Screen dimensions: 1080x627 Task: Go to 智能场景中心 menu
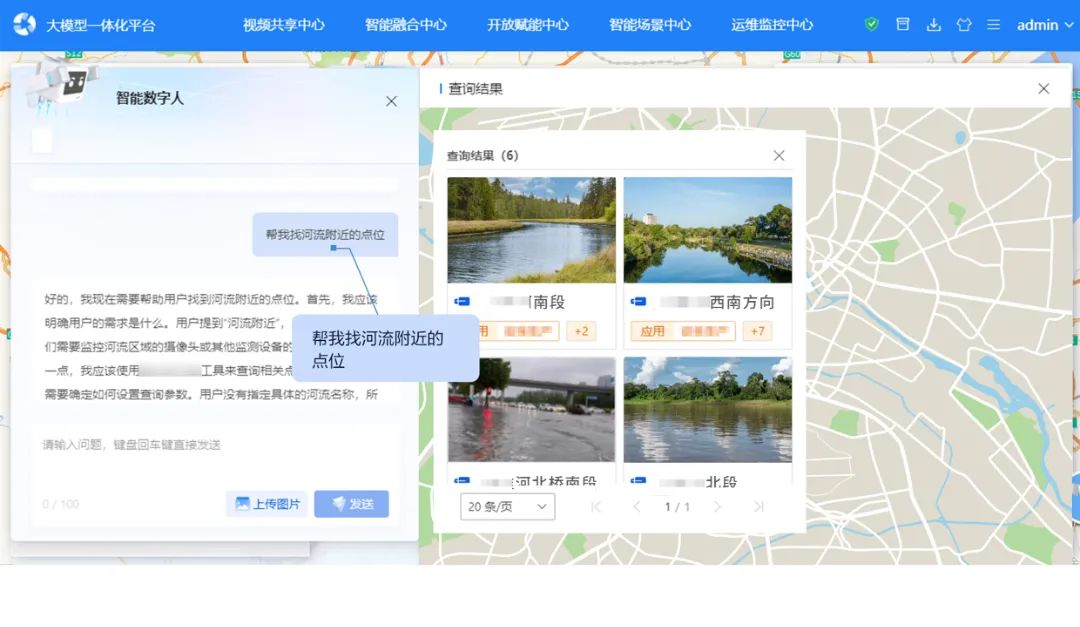(x=650, y=25)
